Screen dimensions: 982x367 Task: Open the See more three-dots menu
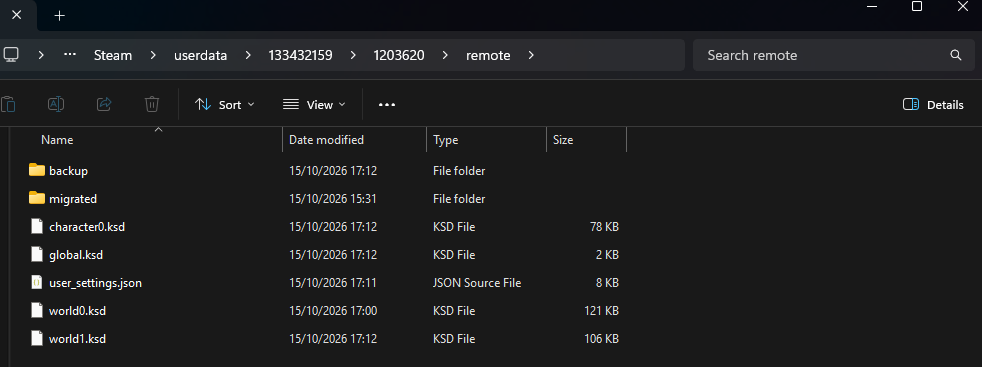click(387, 105)
